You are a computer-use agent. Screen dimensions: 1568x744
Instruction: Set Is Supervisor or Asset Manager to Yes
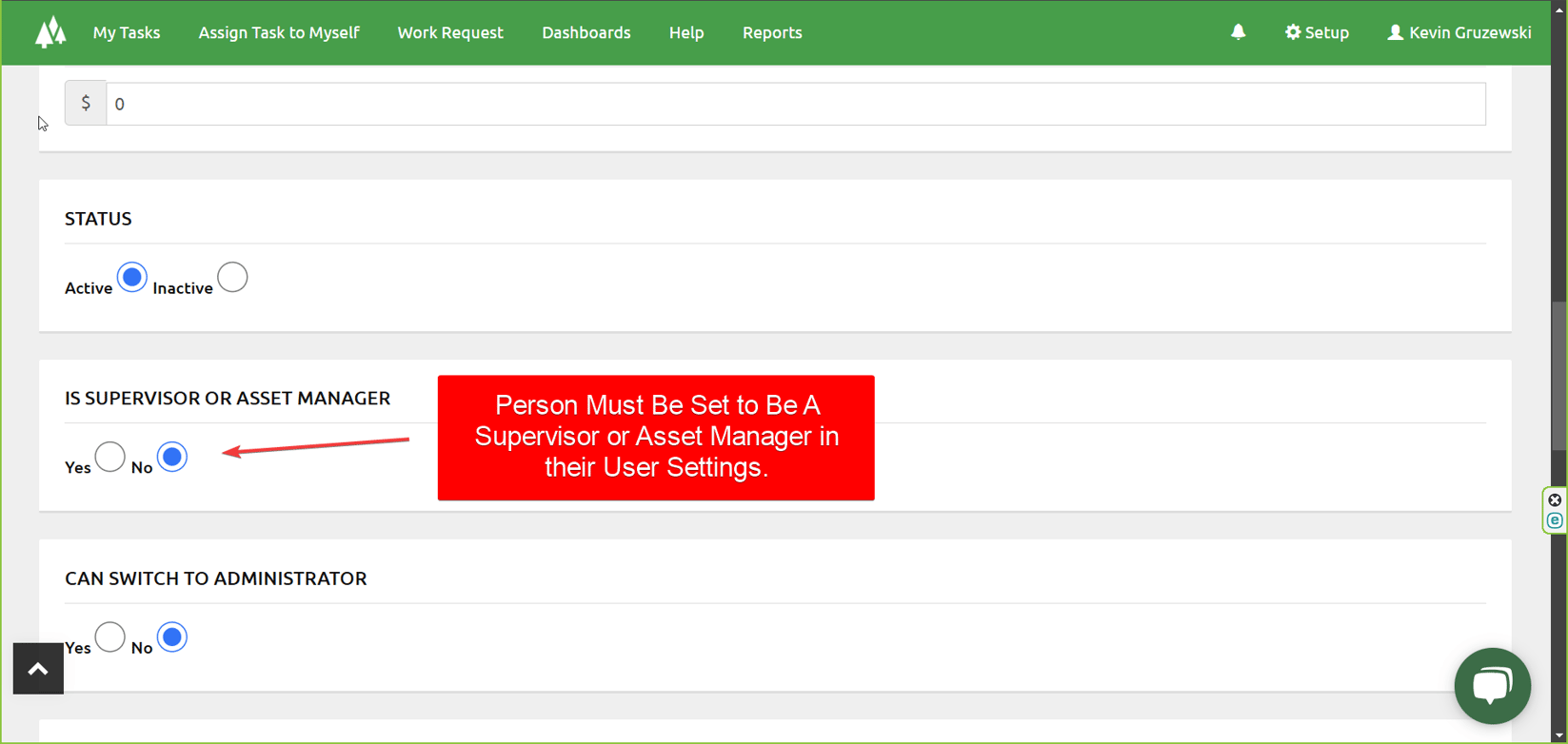(x=110, y=457)
